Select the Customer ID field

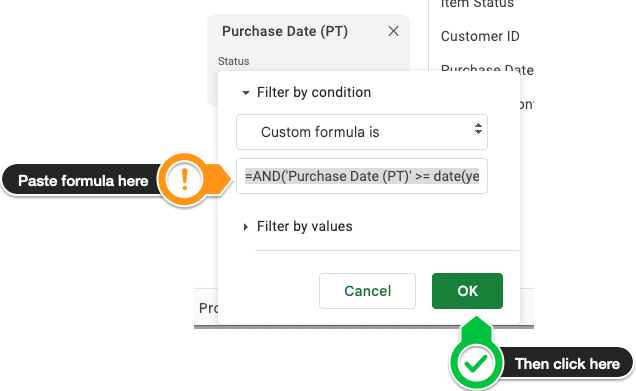480,37
